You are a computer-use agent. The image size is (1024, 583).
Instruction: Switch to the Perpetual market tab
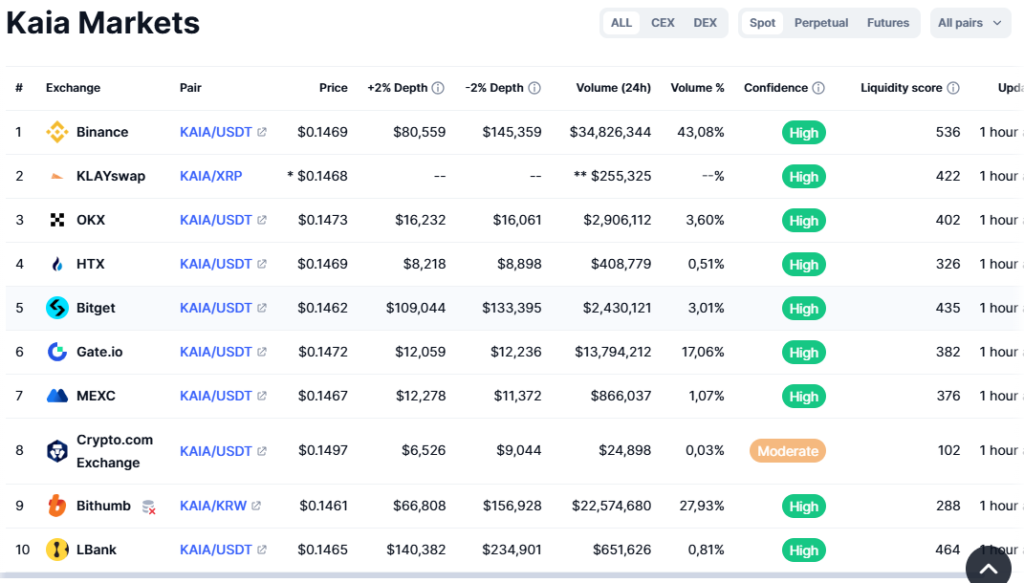tap(821, 23)
